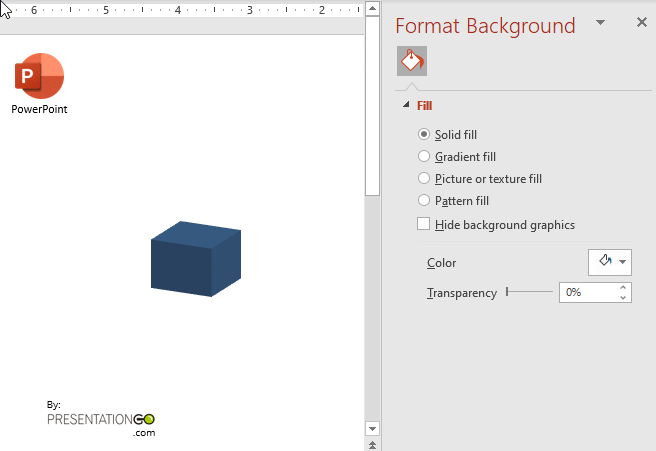Open the Fill paint bucket tab

pyautogui.click(x=412, y=61)
